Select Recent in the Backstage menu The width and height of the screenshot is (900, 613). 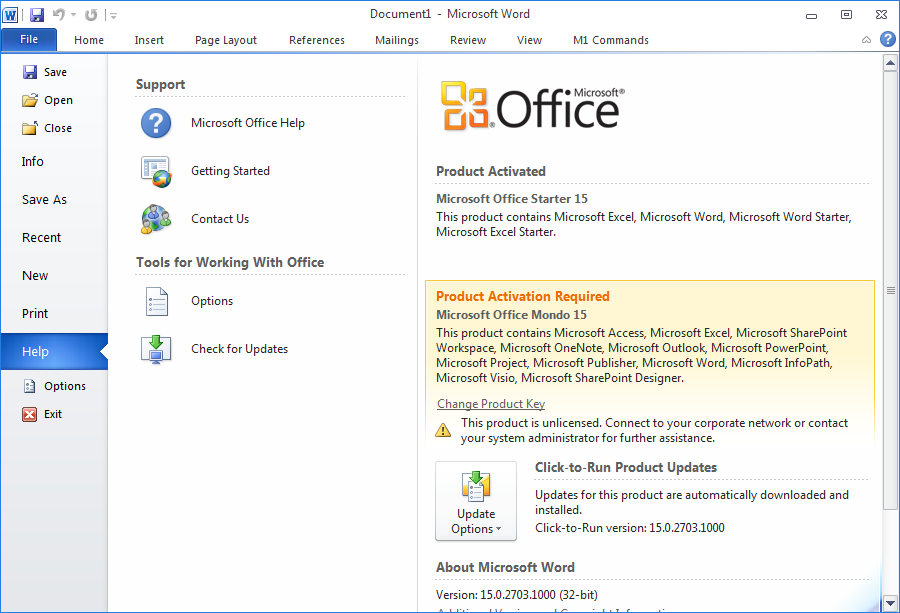pyautogui.click(x=42, y=237)
